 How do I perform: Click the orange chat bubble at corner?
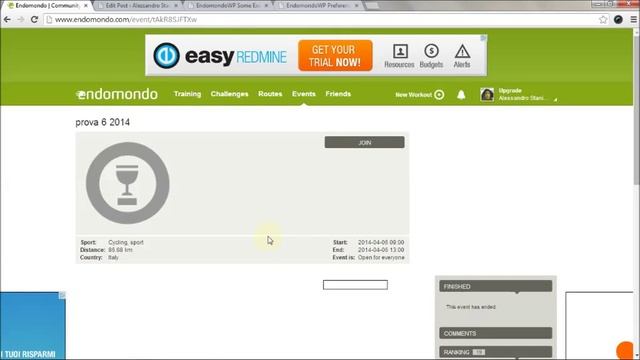[625, 351]
